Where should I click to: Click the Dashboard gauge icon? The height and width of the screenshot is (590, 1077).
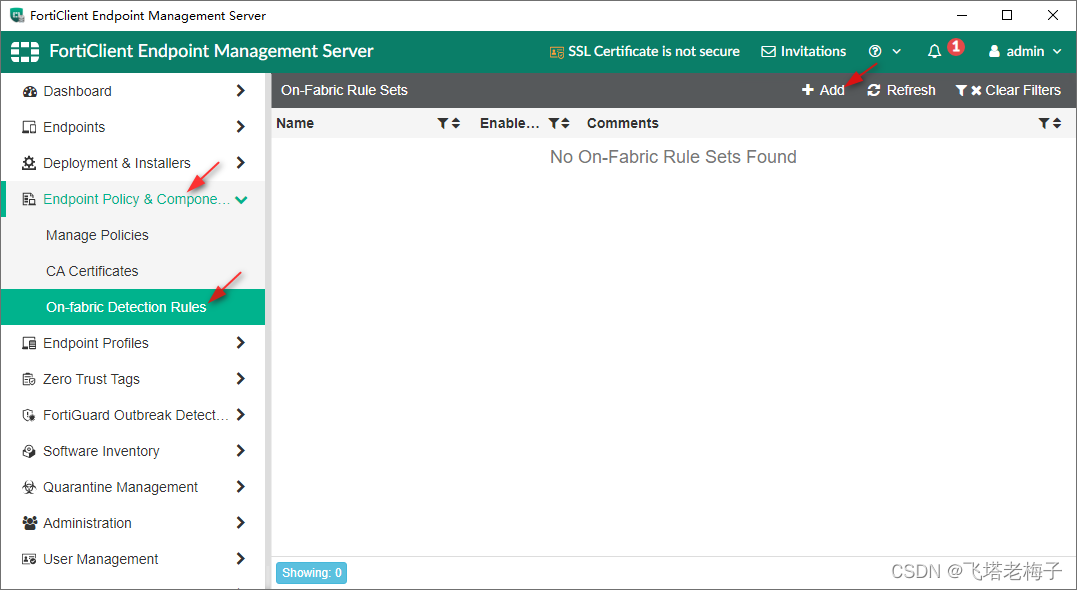[30, 91]
